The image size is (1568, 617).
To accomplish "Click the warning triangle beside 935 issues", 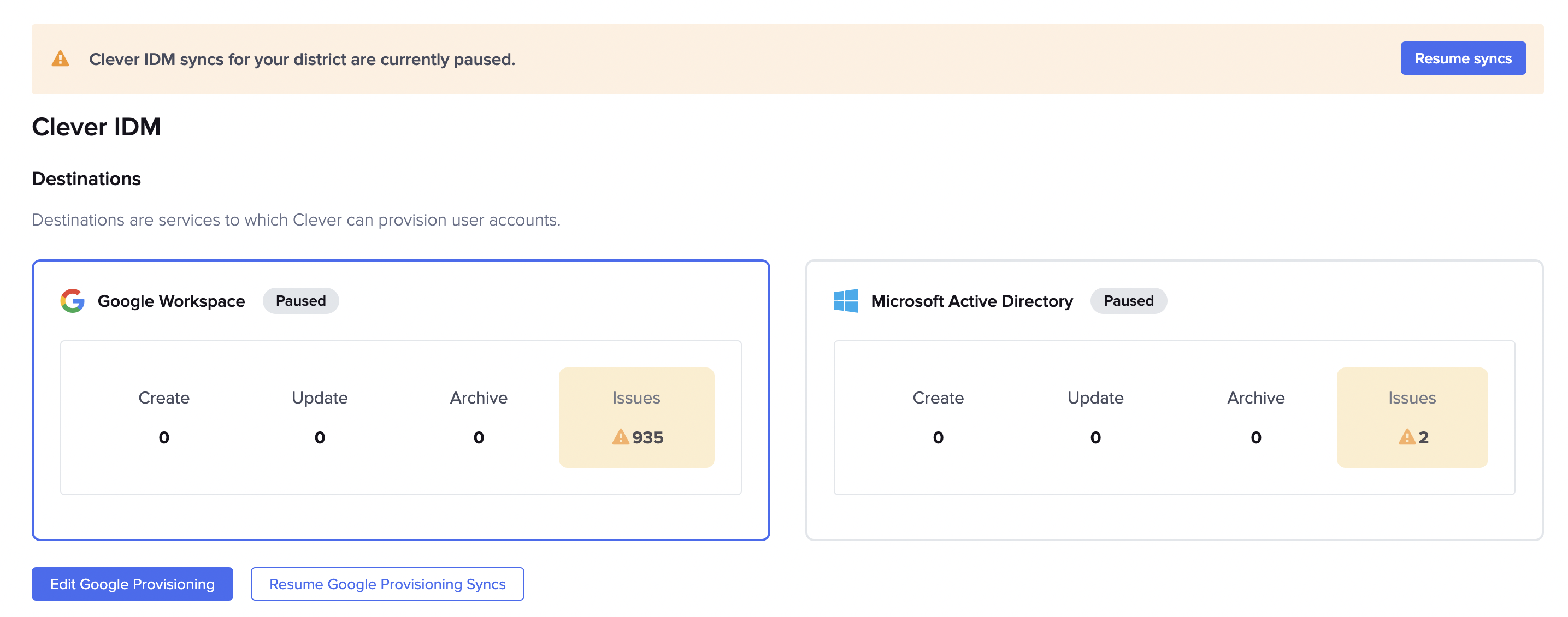I will pyautogui.click(x=620, y=437).
